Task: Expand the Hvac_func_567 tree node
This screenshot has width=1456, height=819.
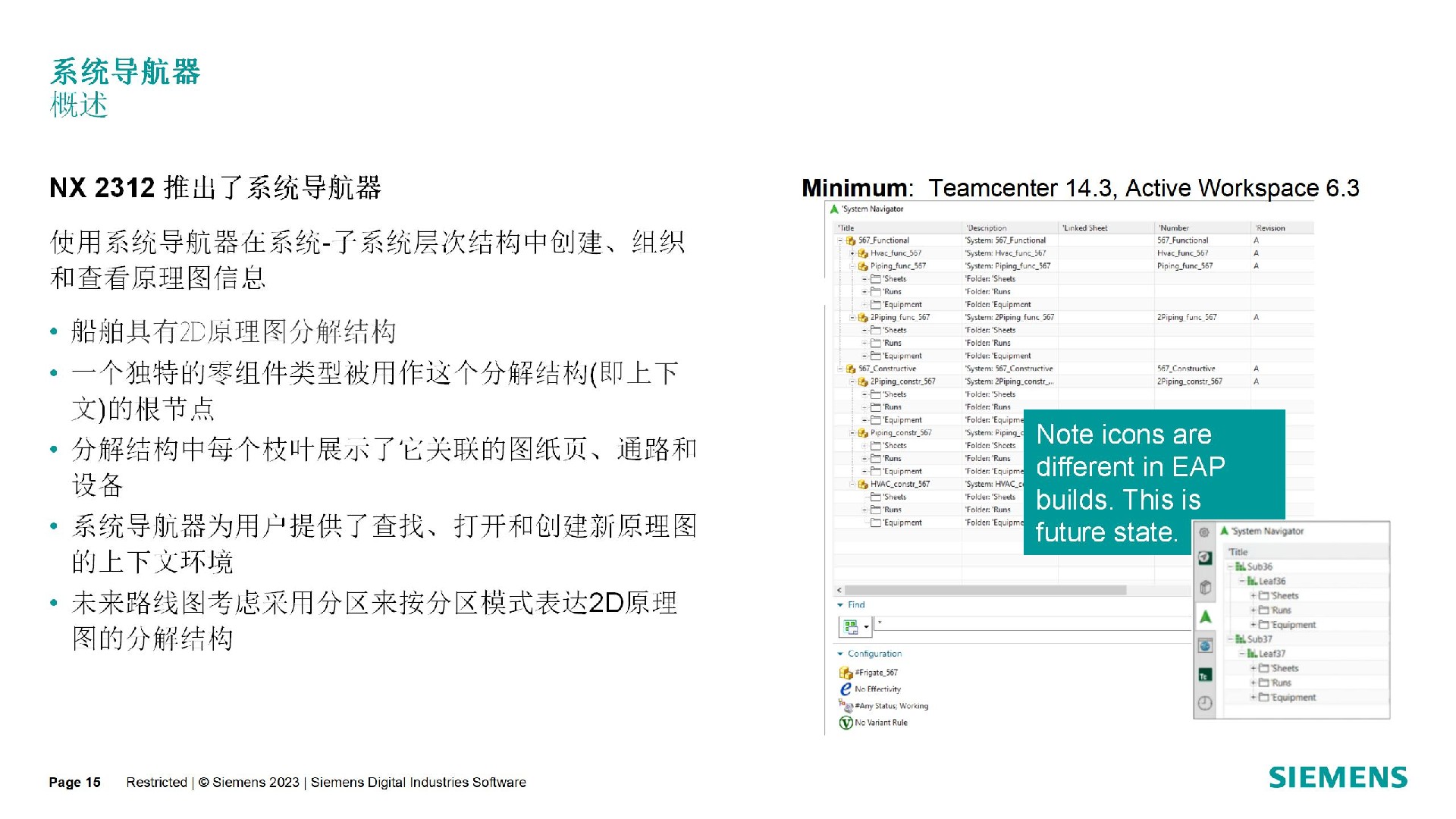Action: point(852,254)
